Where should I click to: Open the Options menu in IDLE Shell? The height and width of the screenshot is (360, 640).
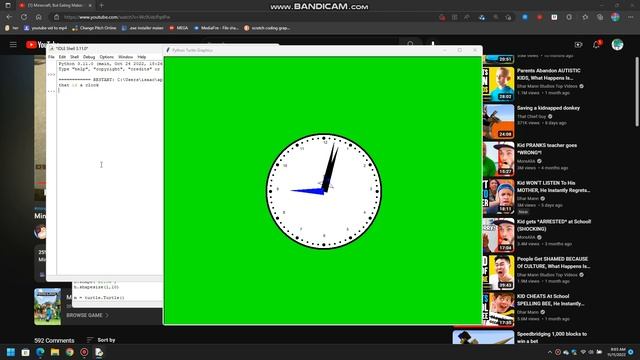[x=107, y=57]
